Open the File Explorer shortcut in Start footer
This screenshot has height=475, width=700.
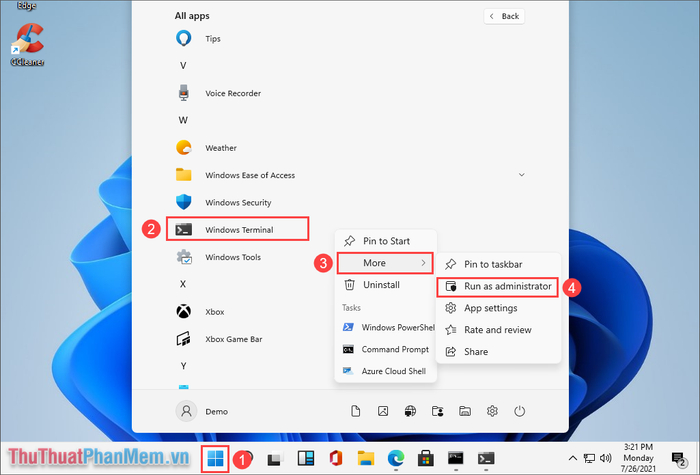pyautogui.click(x=465, y=411)
